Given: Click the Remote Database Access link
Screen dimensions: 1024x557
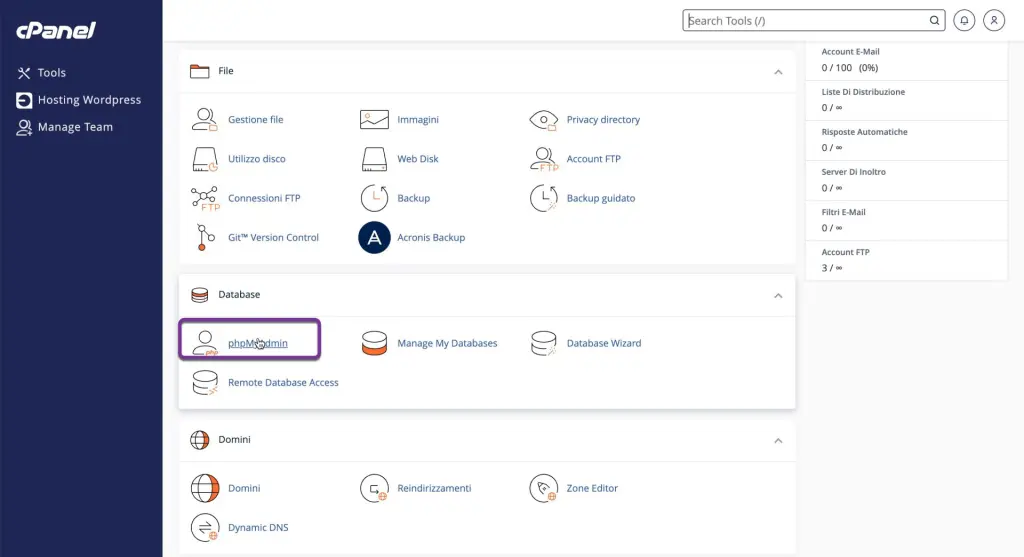Looking at the screenshot, I should click(x=283, y=383).
